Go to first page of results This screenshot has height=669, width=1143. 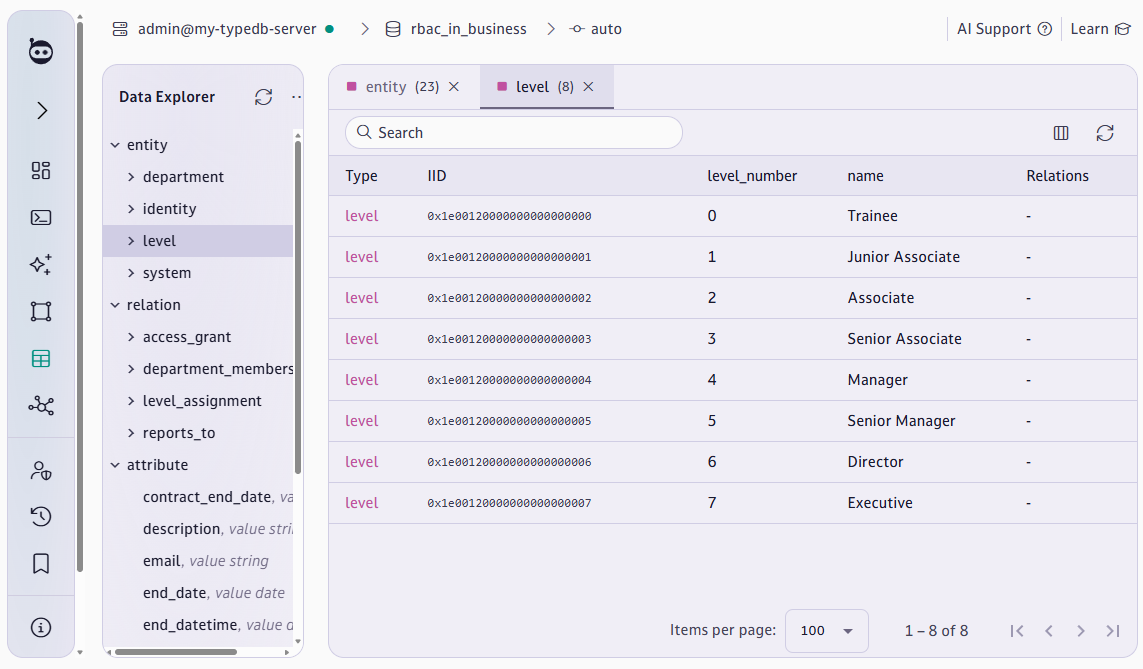[1017, 631]
